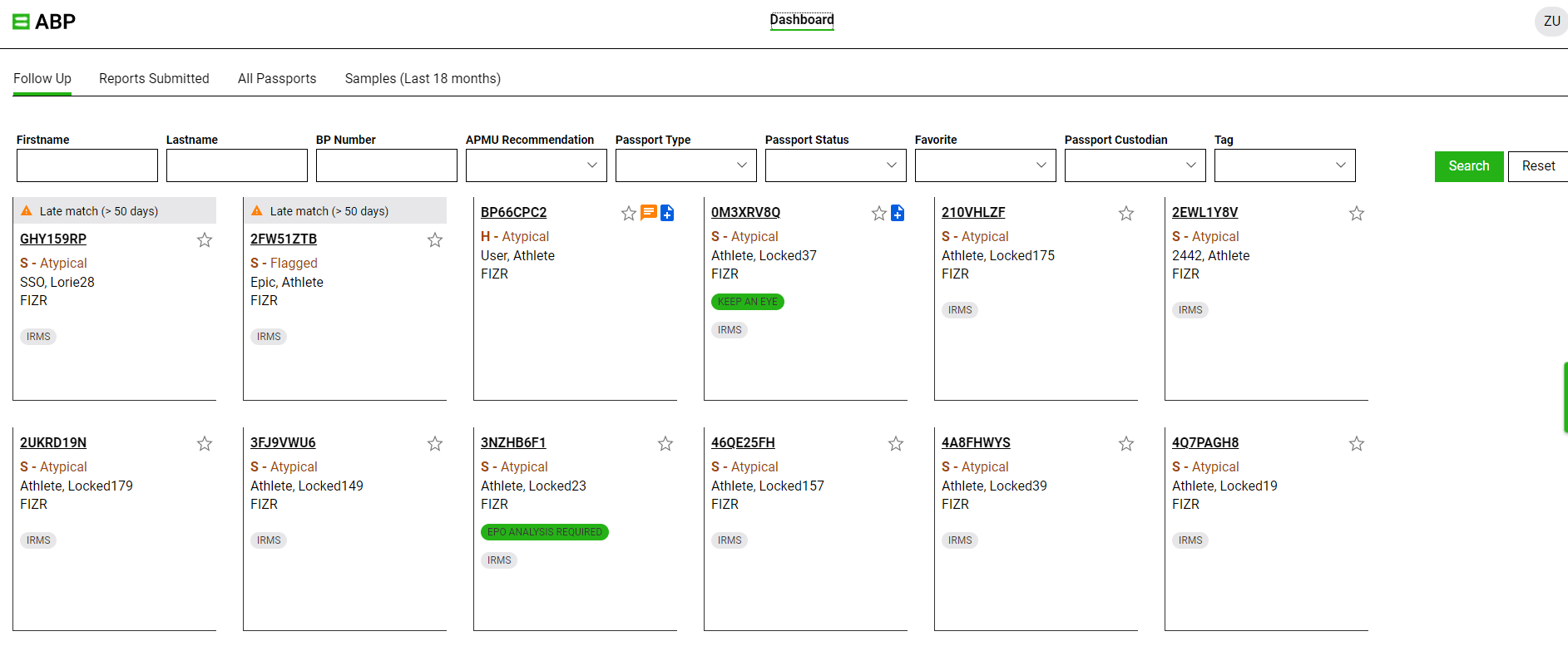Open passport link 4Q7PAGH8
Screen dimensions: 1568x656
(x=1205, y=443)
